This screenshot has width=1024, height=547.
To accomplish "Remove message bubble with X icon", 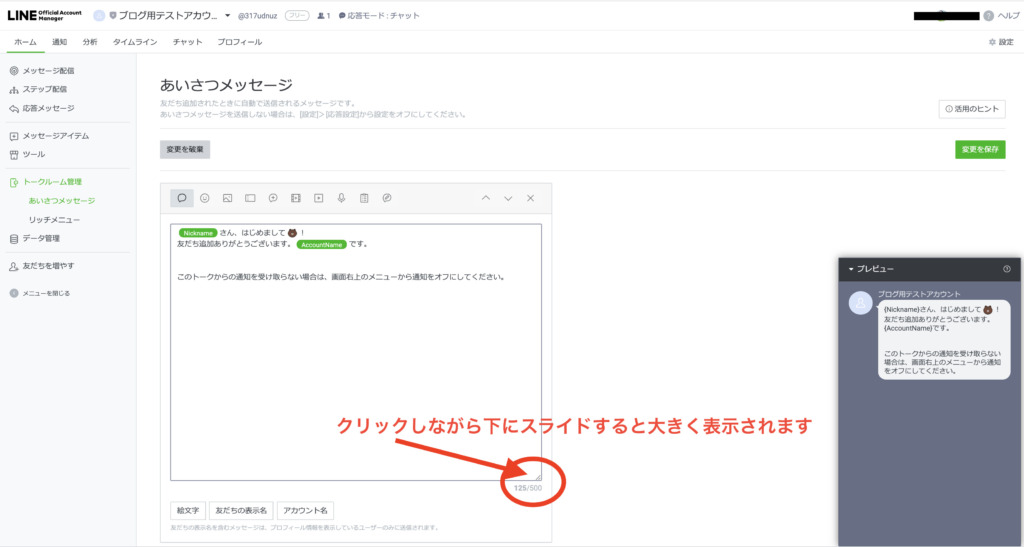I will click(x=531, y=198).
